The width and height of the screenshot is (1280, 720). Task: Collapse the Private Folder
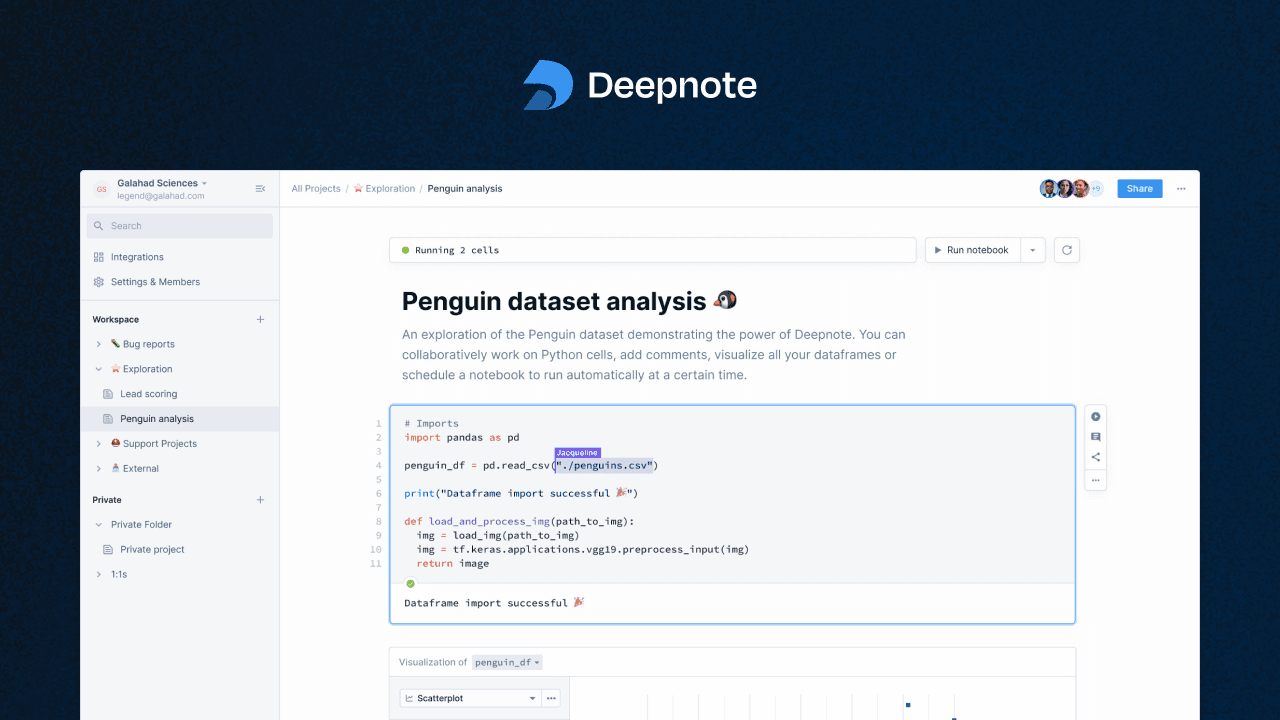coord(97,524)
